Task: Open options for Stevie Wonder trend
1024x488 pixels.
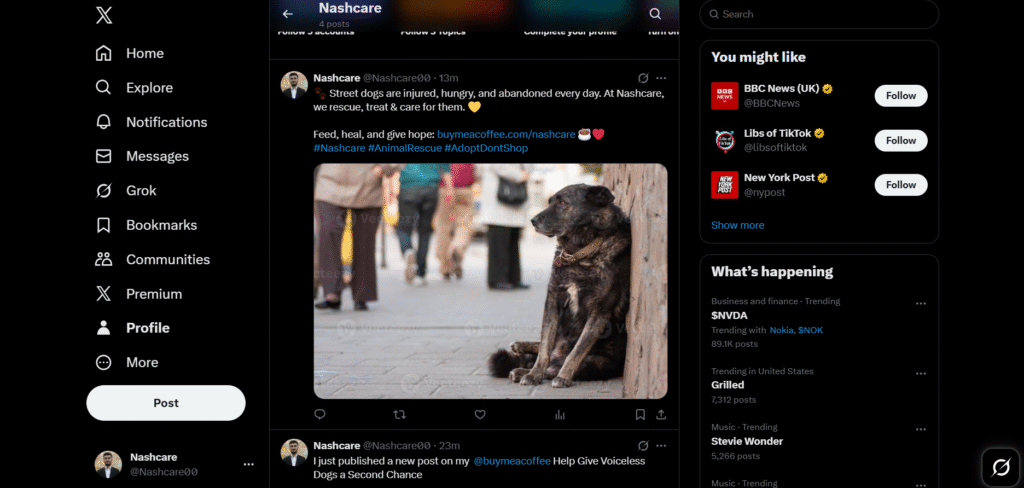Action: [921, 429]
